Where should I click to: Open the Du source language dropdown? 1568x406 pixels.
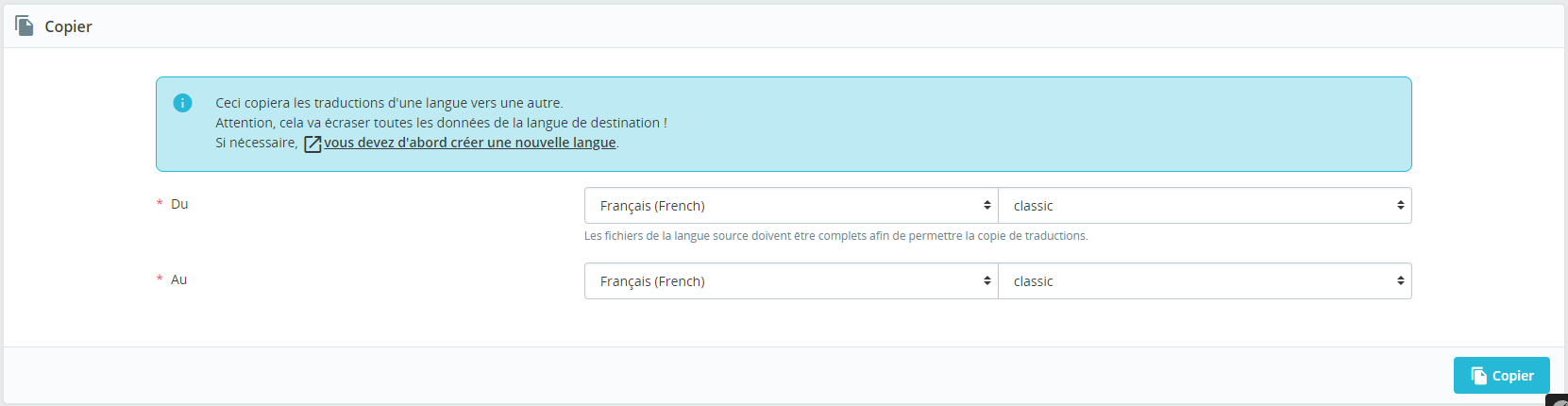791,205
